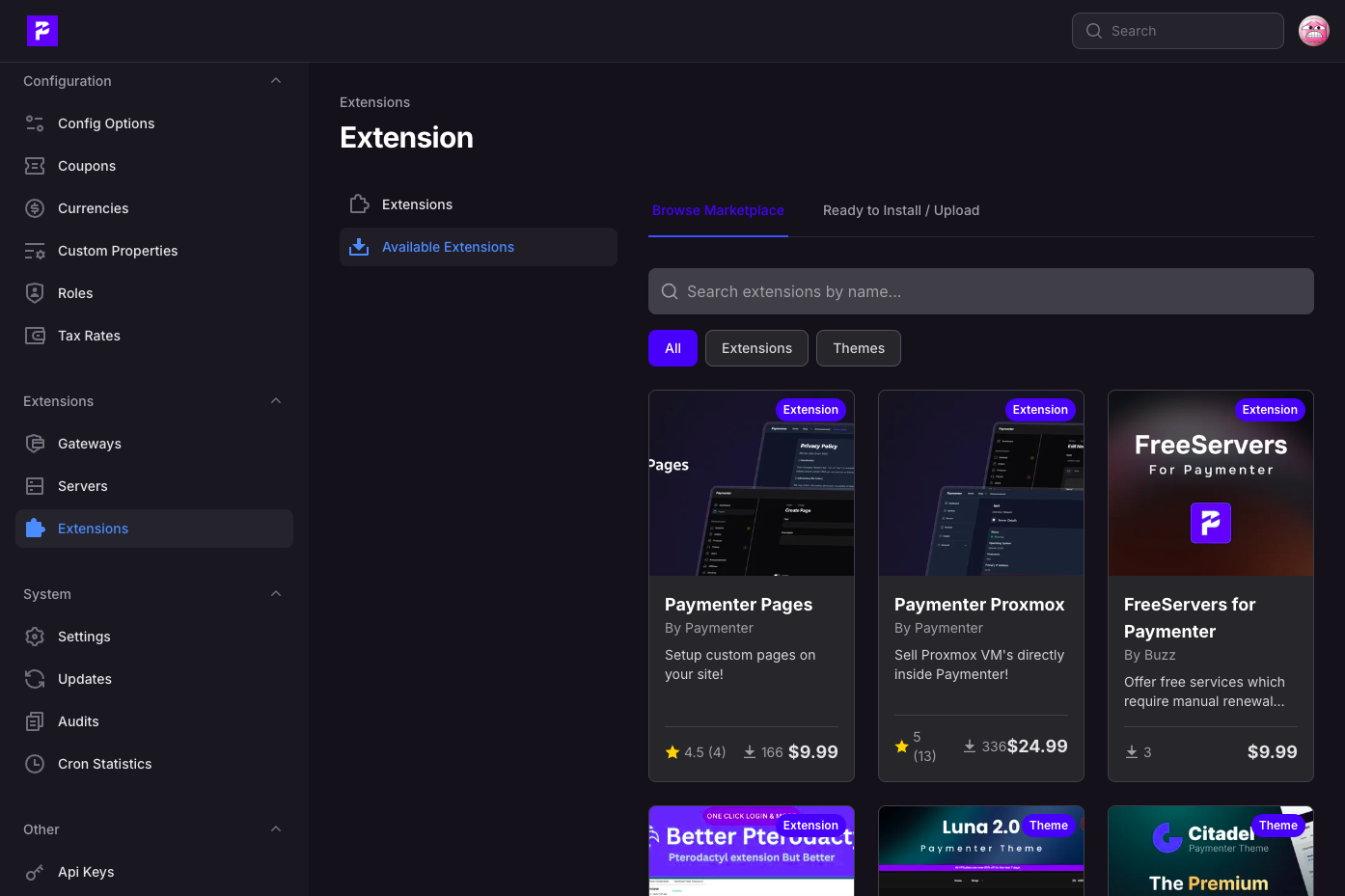The width and height of the screenshot is (1345, 896).
Task: Click the Servers rack icon
Action: pos(35,486)
